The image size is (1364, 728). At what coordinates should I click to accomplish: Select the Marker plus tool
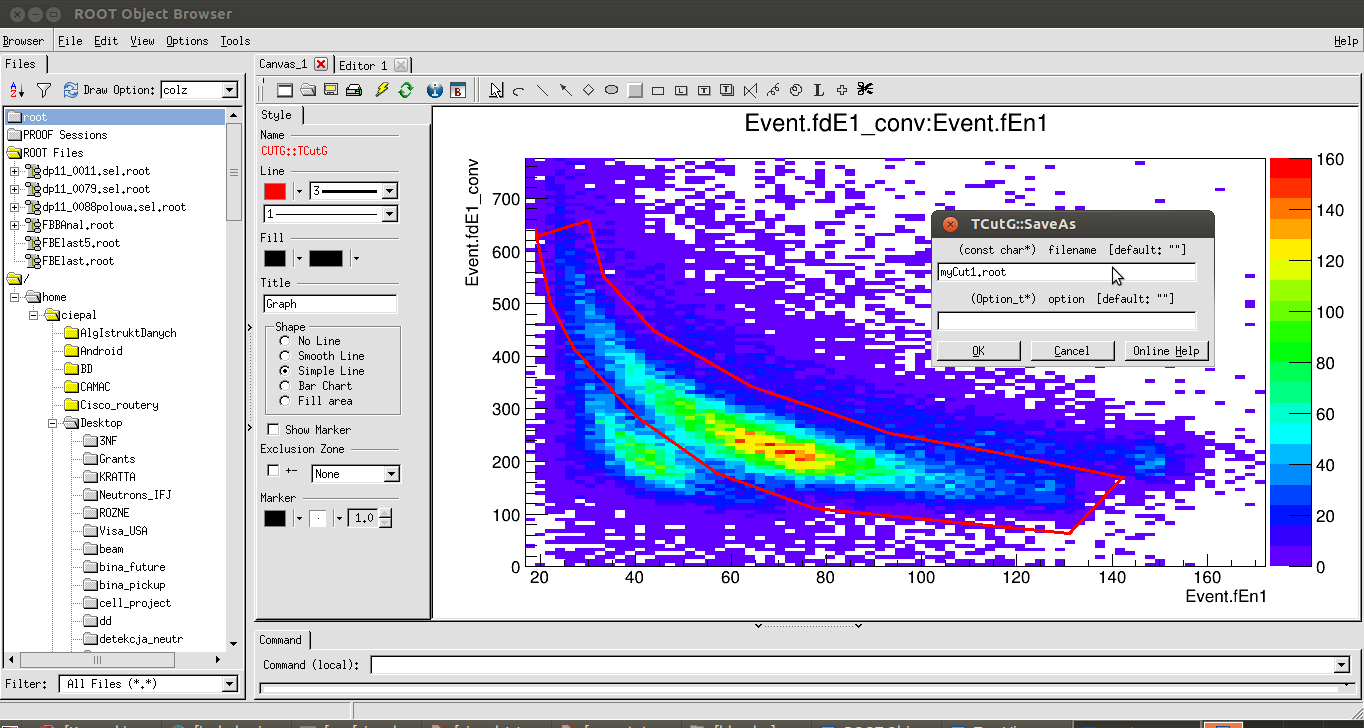point(842,90)
